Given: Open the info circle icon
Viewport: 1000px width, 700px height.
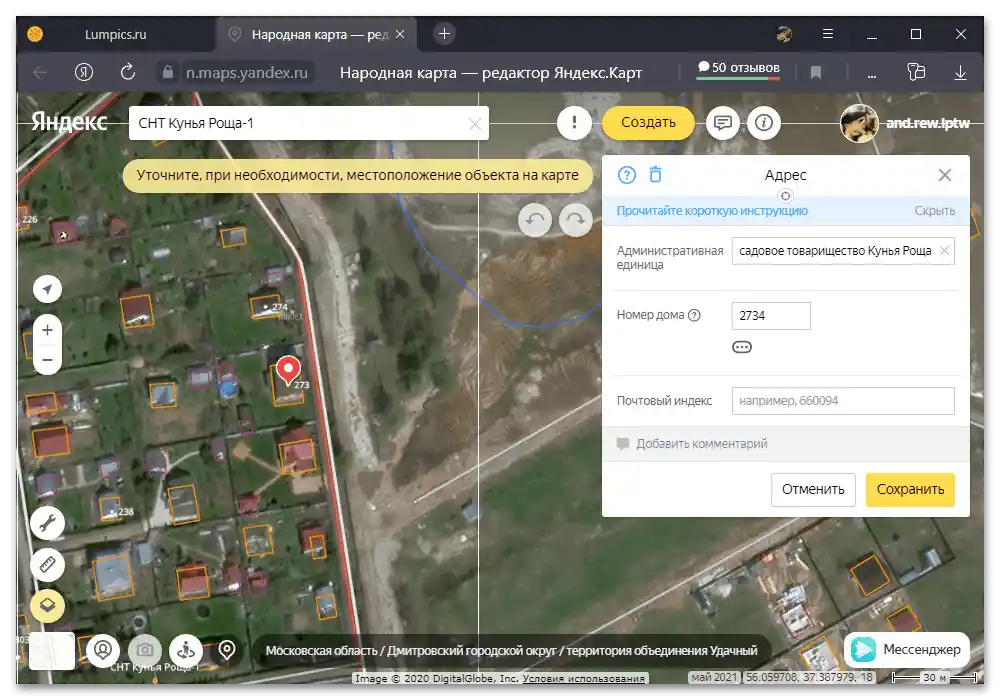Looking at the screenshot, I should (764, 122).
